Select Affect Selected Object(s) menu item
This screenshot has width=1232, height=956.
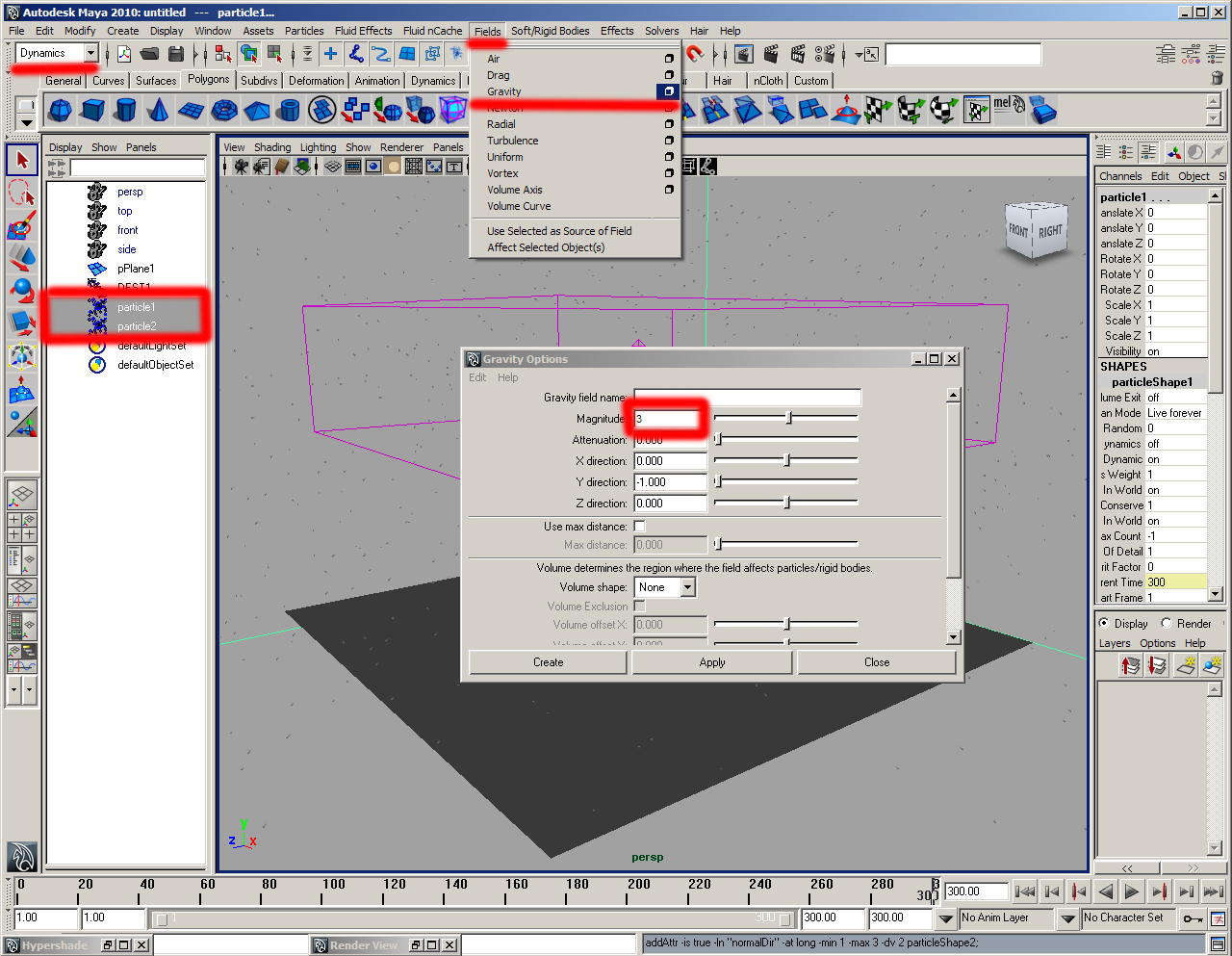546,247
